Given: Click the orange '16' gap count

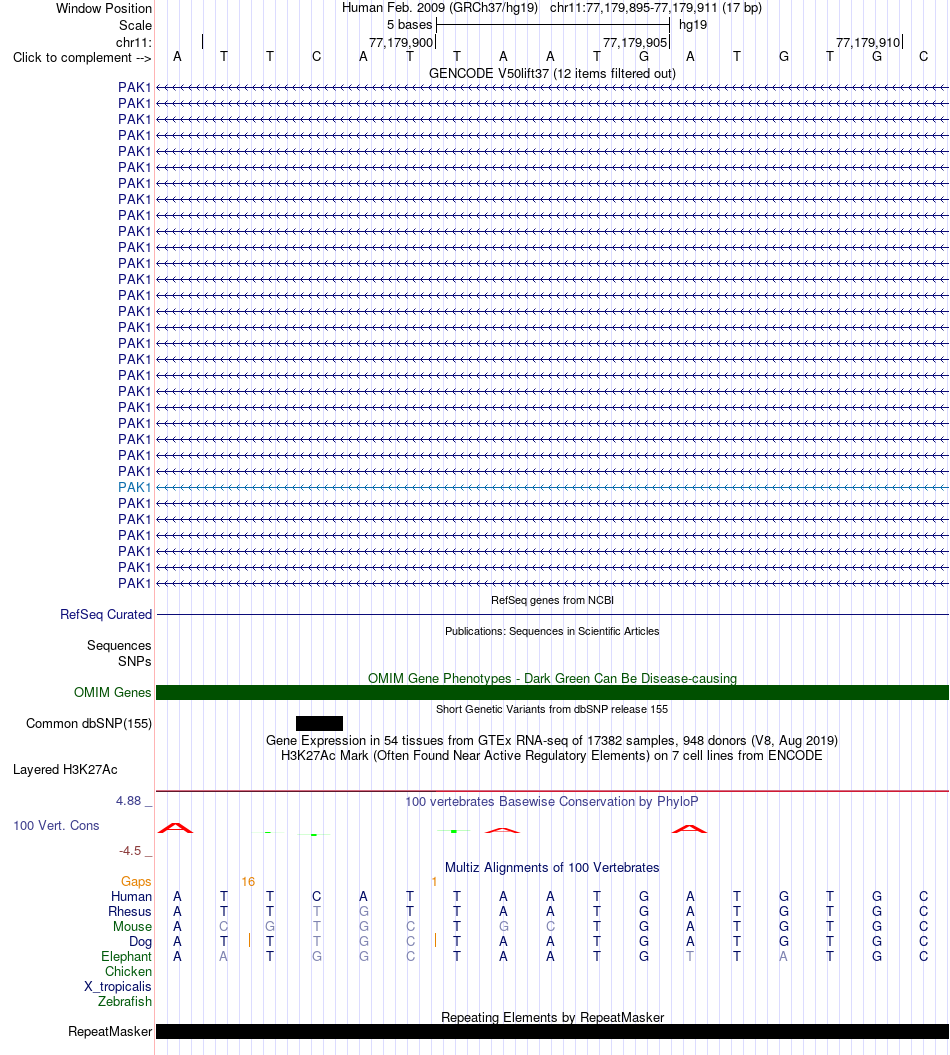Looking at the screenshot, I should (x=248, y=881).
